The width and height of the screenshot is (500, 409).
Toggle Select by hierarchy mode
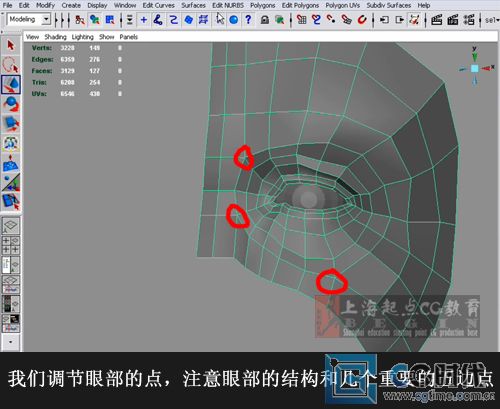[79, 20]
